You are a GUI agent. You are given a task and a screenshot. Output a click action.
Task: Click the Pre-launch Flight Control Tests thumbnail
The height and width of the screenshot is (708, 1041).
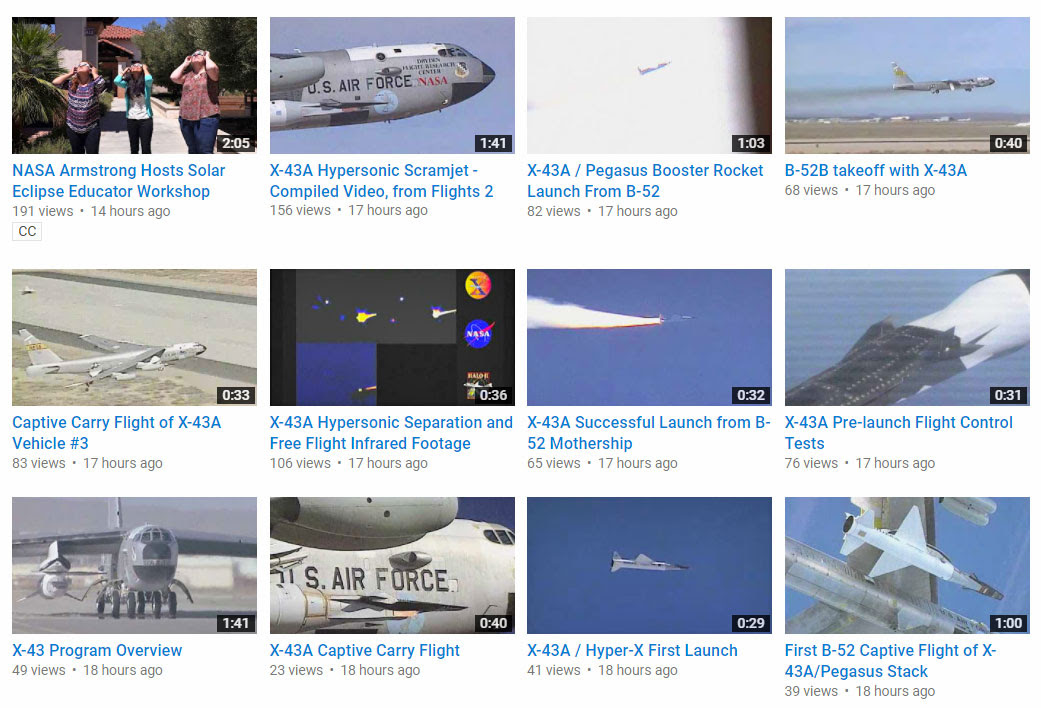[x=907, y=337]
